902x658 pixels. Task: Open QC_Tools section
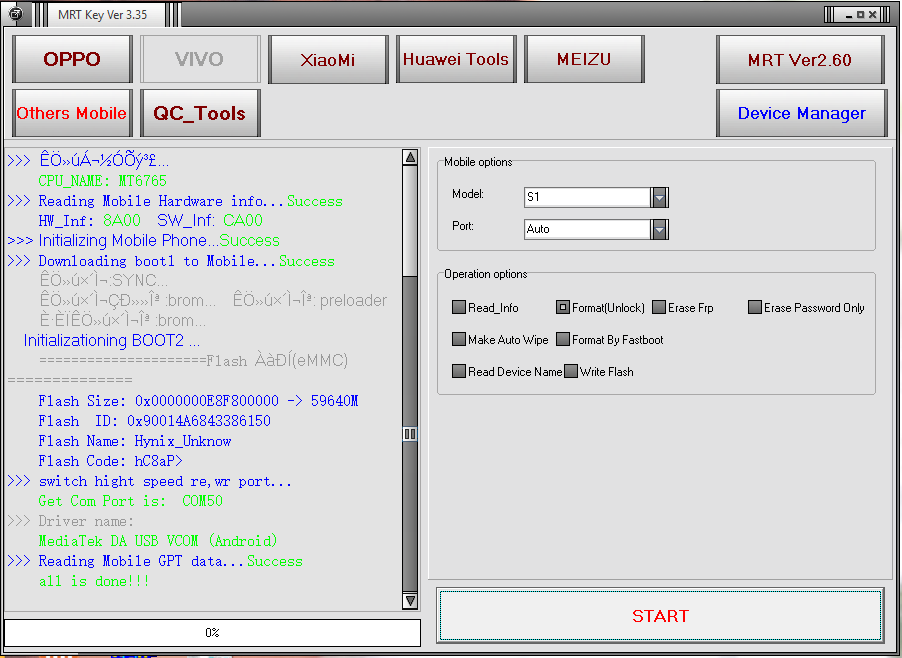(200, 113)
